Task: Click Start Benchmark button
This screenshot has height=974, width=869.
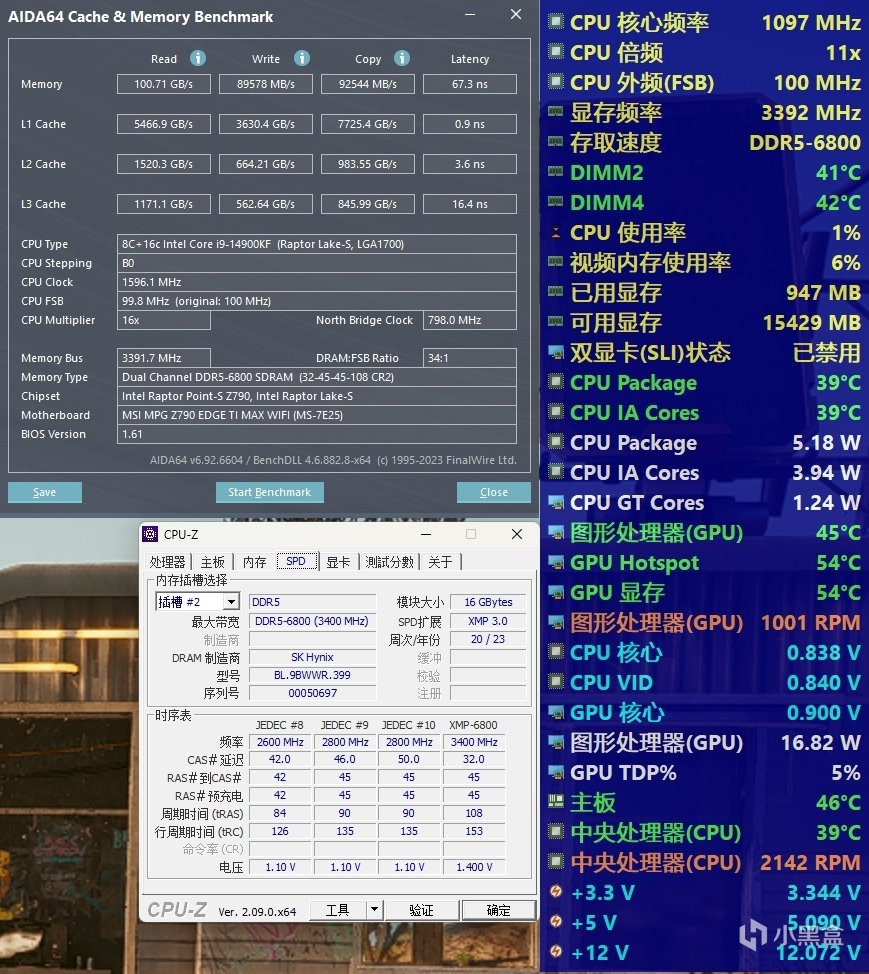Action: 270,492
